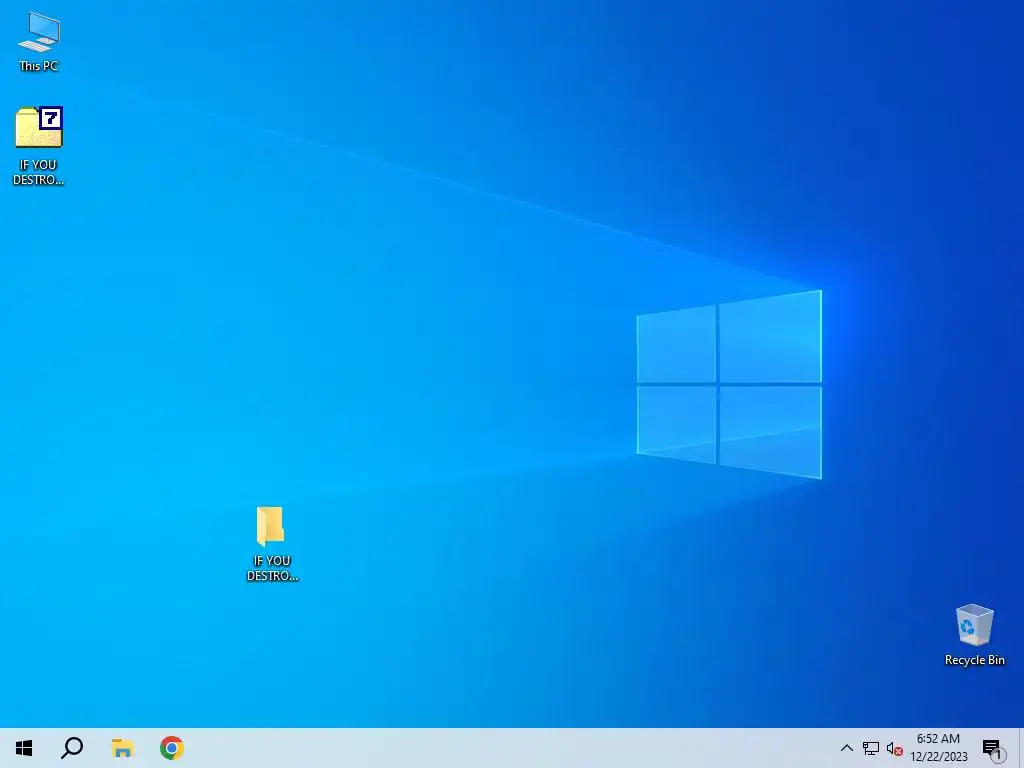
Task: Select the plain yellow folder IF YOU DESTRO...
Action: pyautogui.click(x=272, y=543)
